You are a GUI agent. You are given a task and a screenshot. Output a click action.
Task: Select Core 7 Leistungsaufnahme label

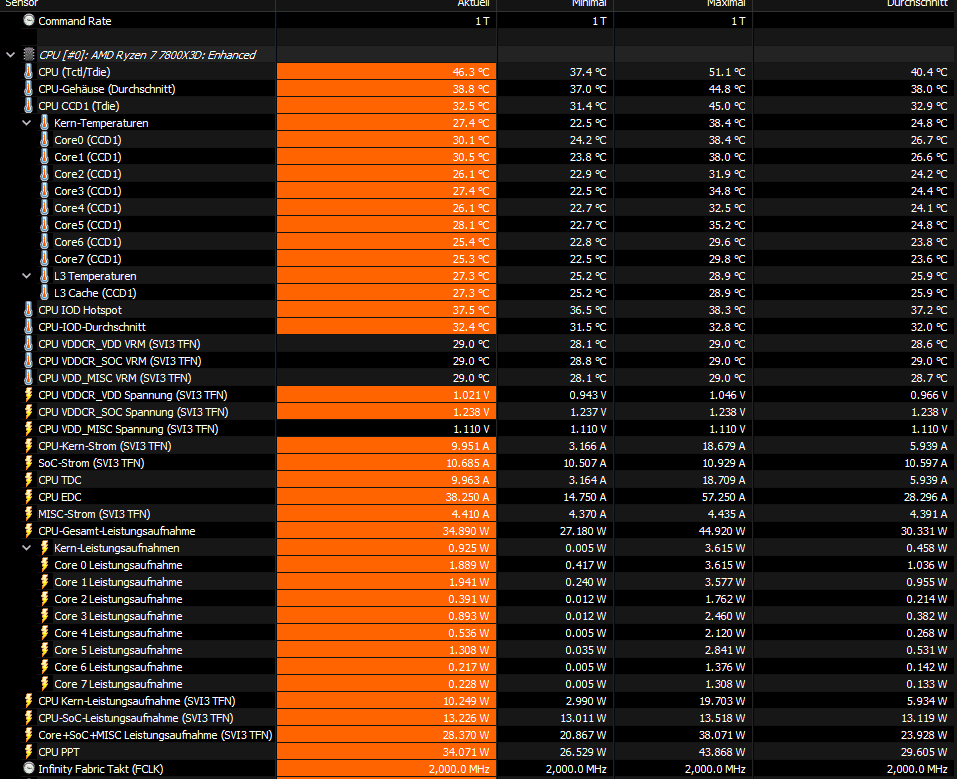tap(118, 684)
